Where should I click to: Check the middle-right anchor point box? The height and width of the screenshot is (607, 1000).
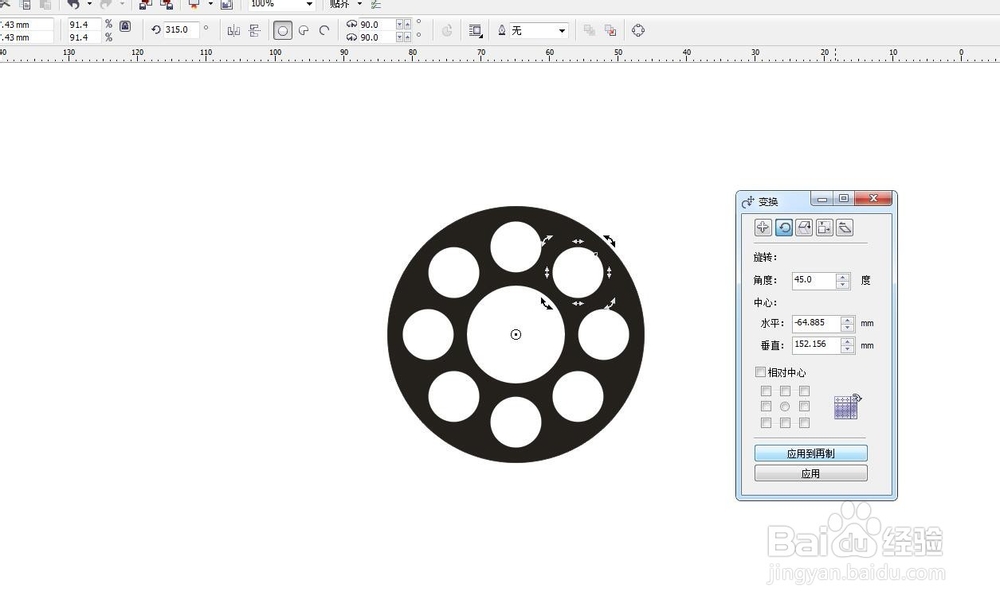coord(804,406)
